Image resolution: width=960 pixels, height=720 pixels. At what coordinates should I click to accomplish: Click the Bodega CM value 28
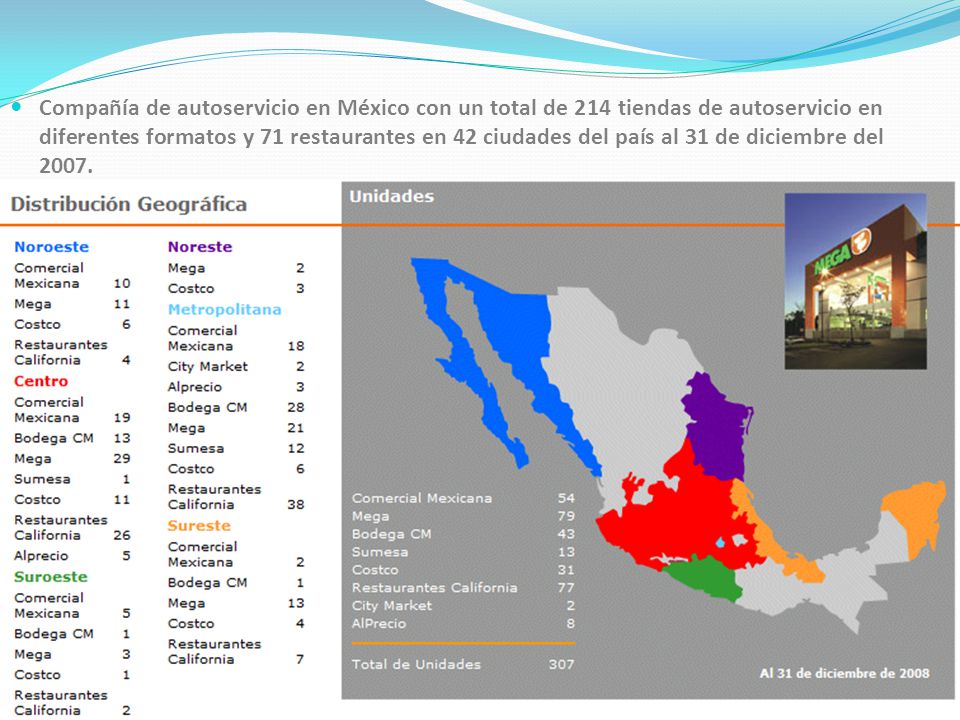(x=296, y=407)
